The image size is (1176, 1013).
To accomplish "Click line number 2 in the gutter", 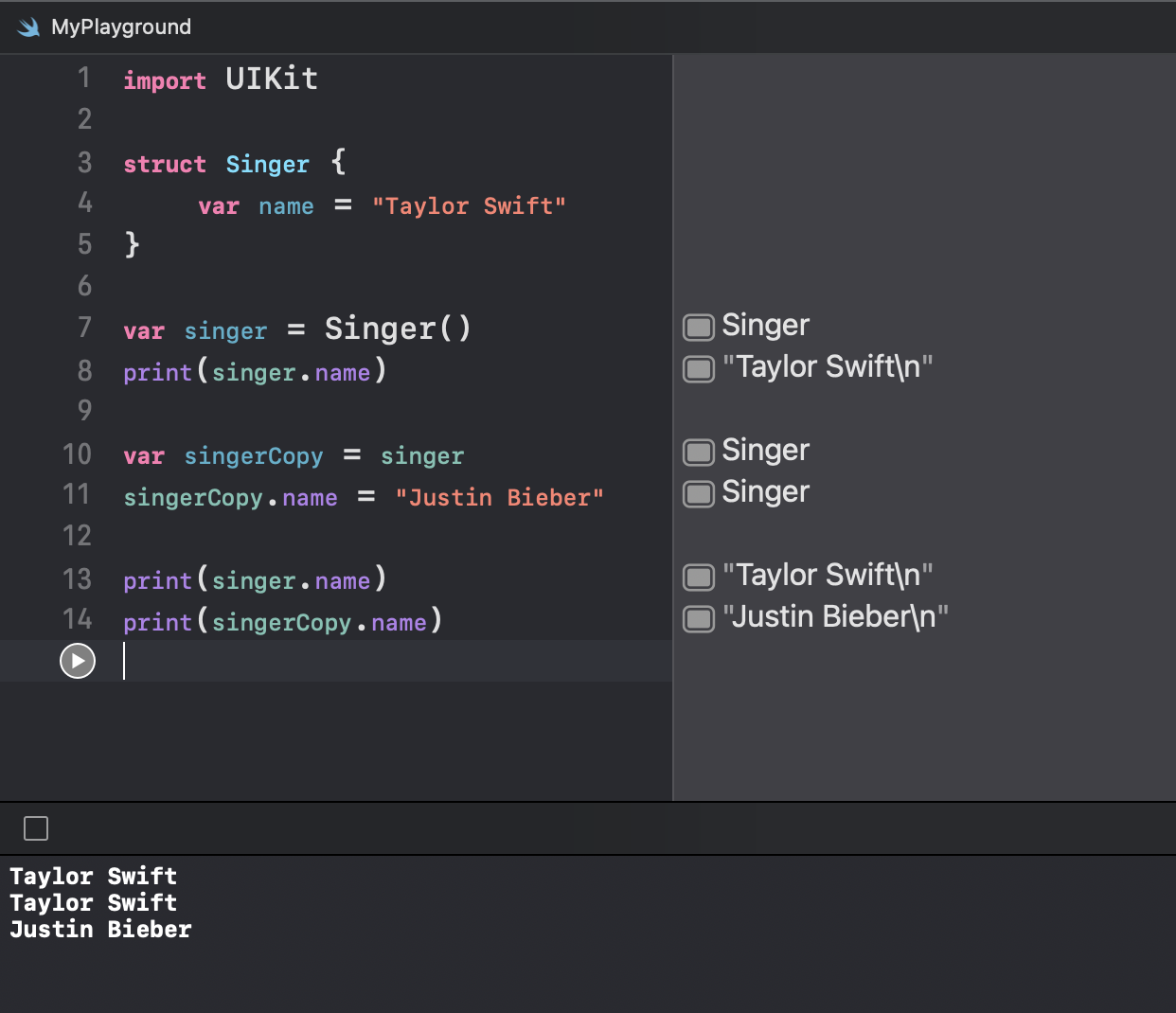I will click(x=85, y=119).
